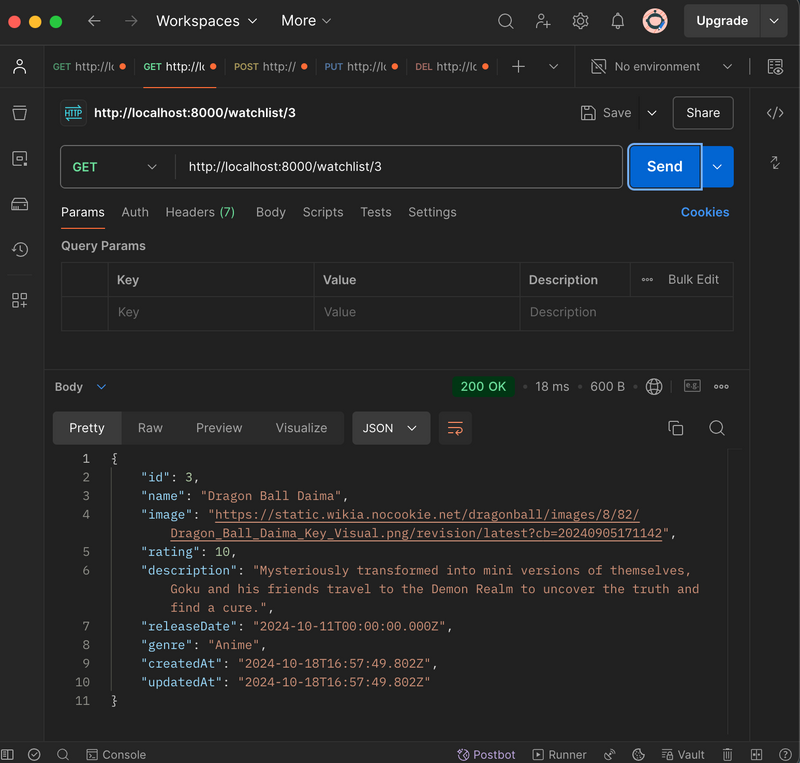Go forward with the right arrow
The height and width of the screenshot is (763, 800).
131,21
